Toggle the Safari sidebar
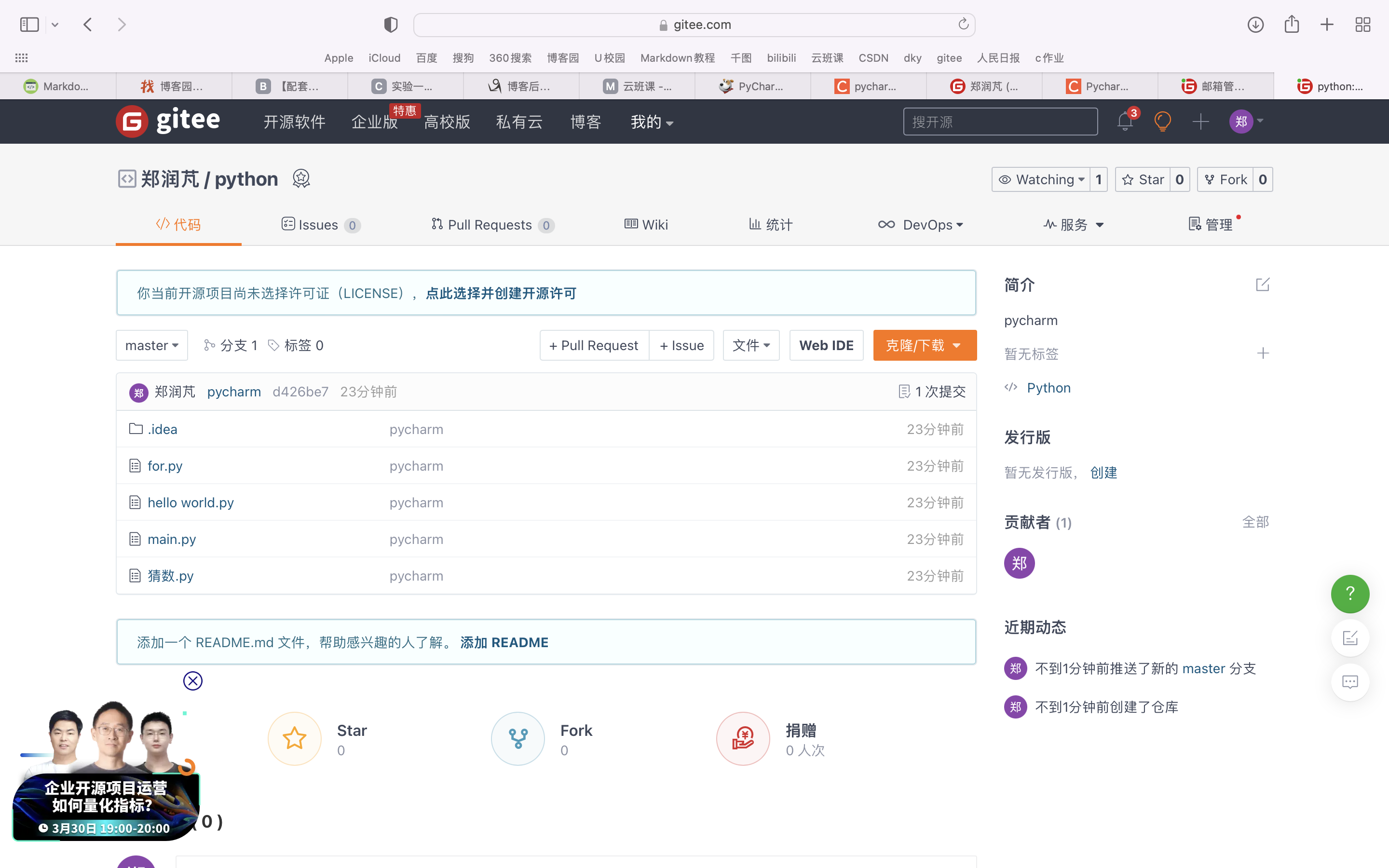 (x=29, y=25)
